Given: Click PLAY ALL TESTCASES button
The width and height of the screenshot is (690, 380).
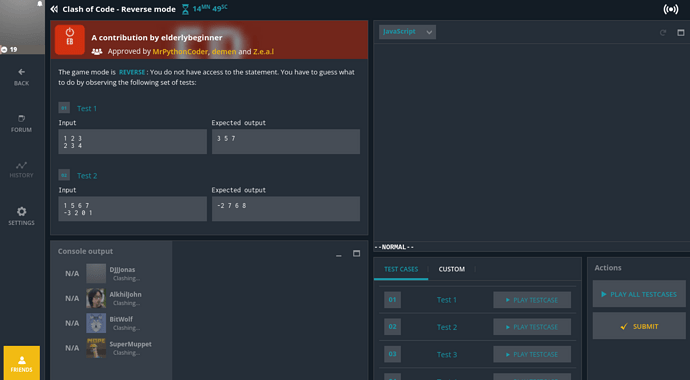Looking at the screenshot, I should click(x=639, y=294).
